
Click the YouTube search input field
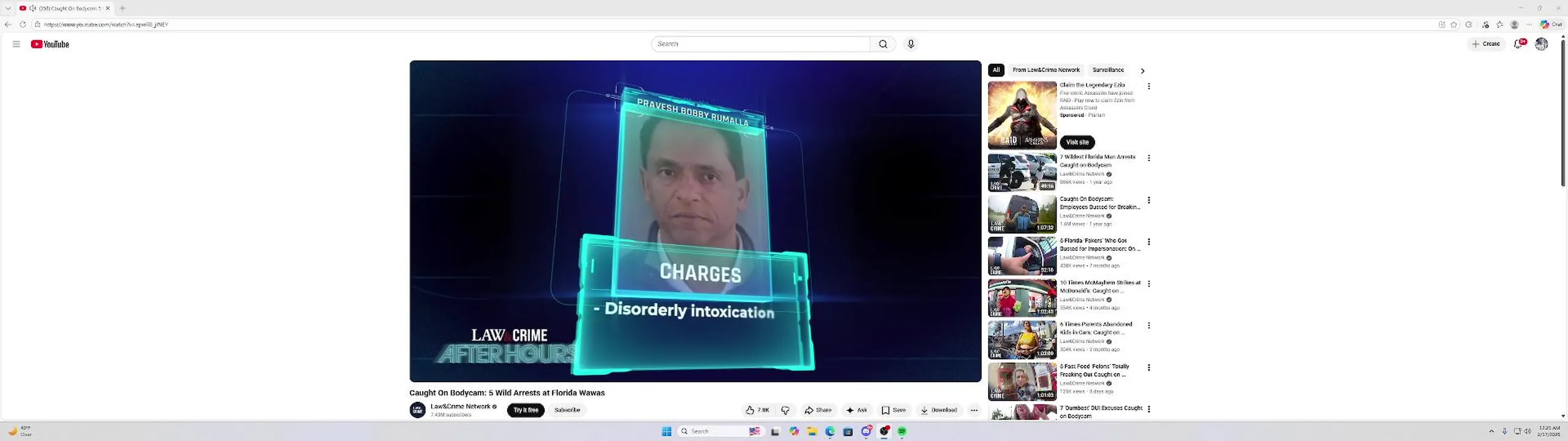pos(761,44)
